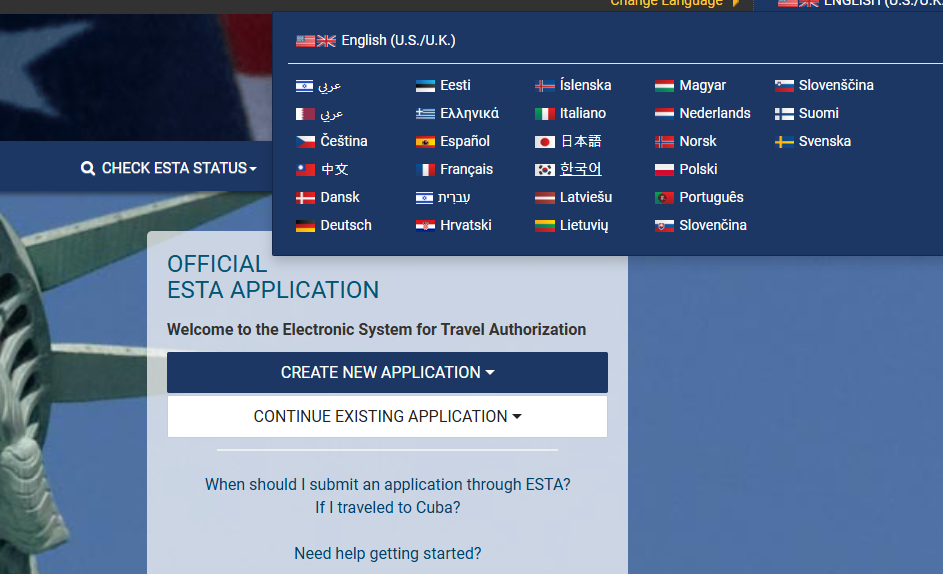Viewport: 943px width, 574px height.
Task: Open the Create New Application dropdown
Action: pos(387,372)
